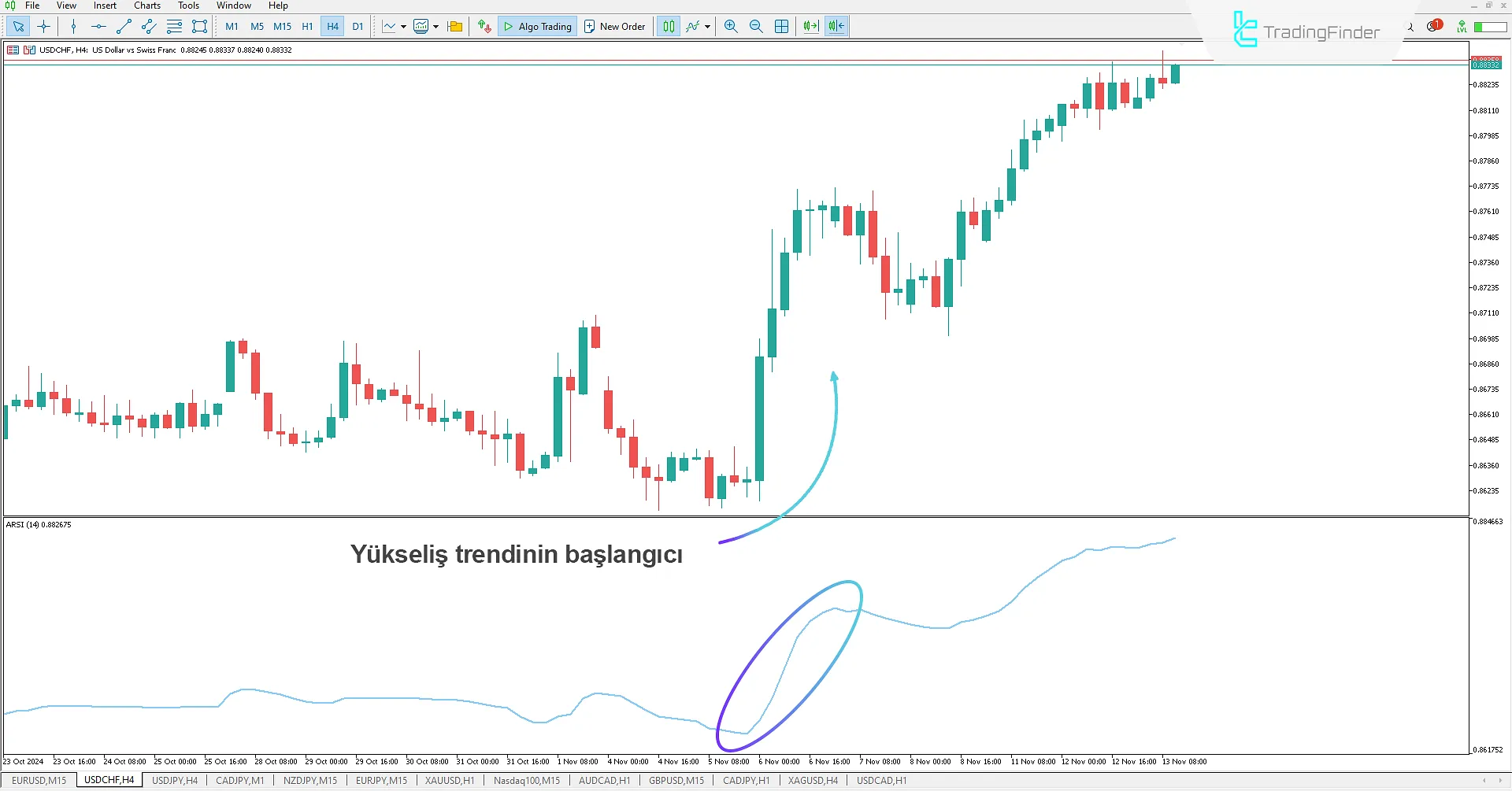Image resolution: width=1512 pixels, height=791 pixels.
Task: Expand the chart type dropdown arrow
Action: point(403,27)
